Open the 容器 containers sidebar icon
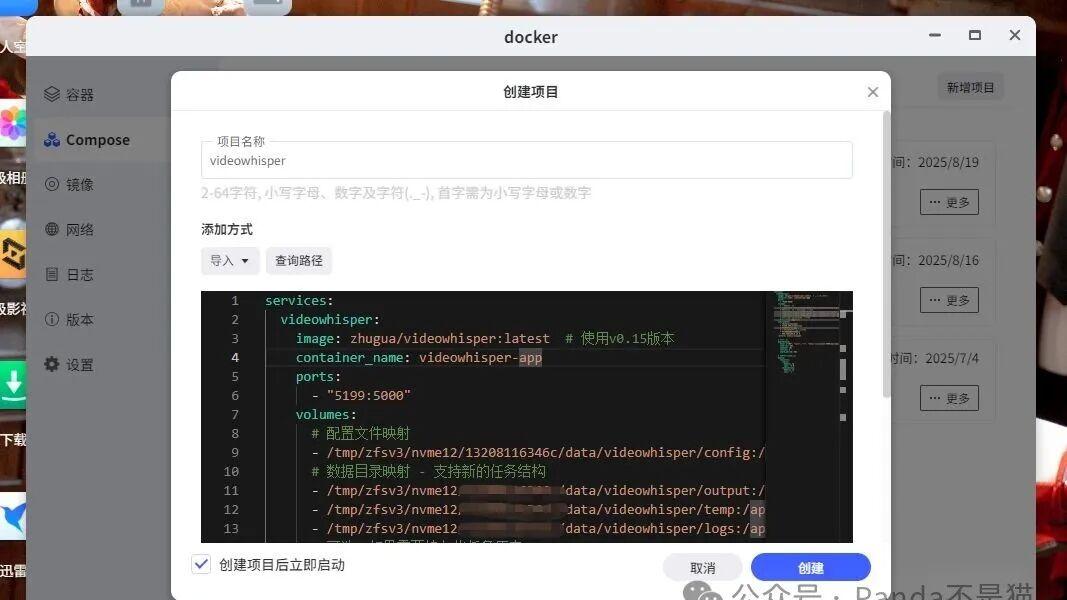This screenshot has height=600, width=1067. click(52, 94)
